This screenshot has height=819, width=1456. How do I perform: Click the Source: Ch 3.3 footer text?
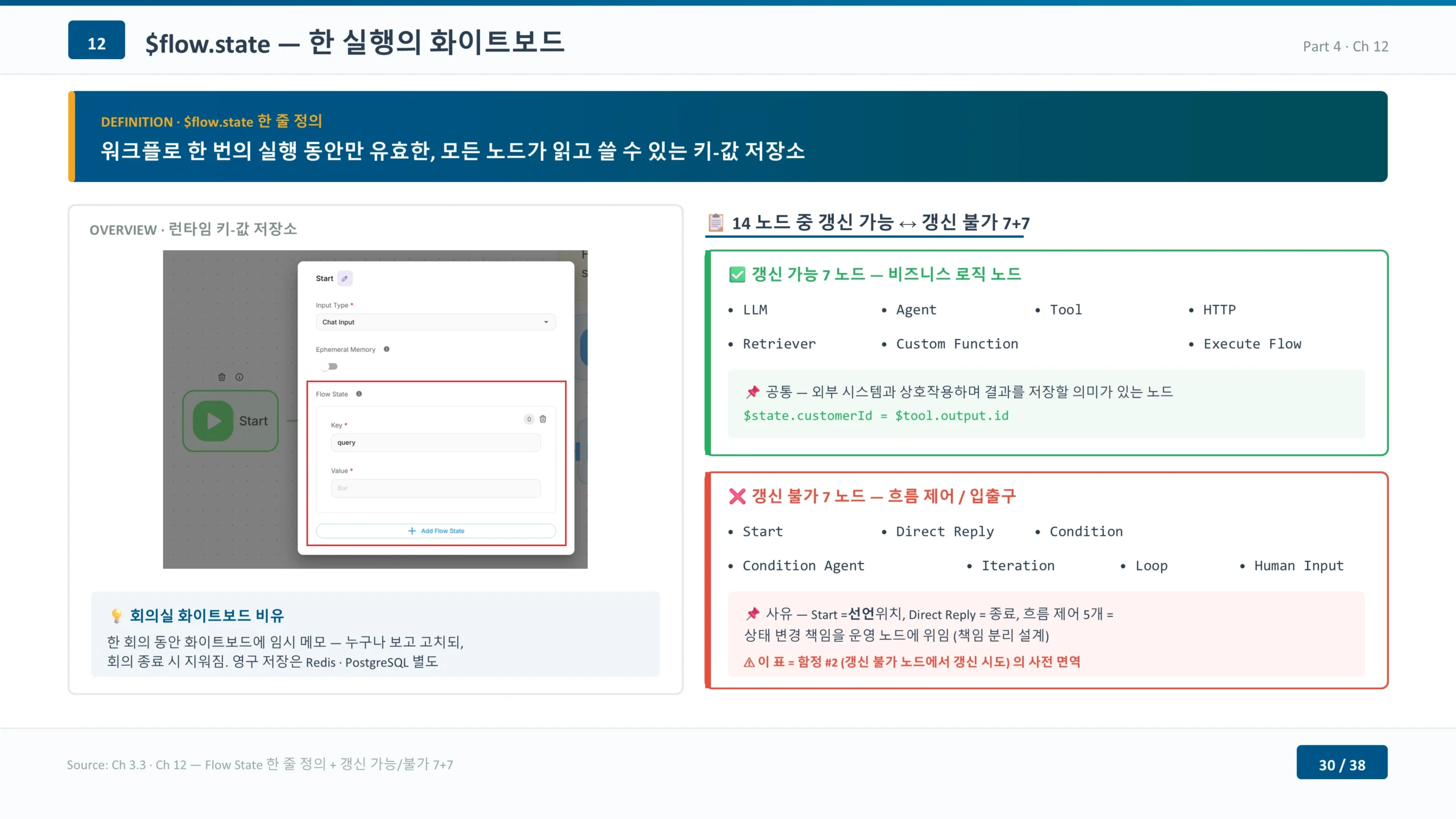click(260, 764)
